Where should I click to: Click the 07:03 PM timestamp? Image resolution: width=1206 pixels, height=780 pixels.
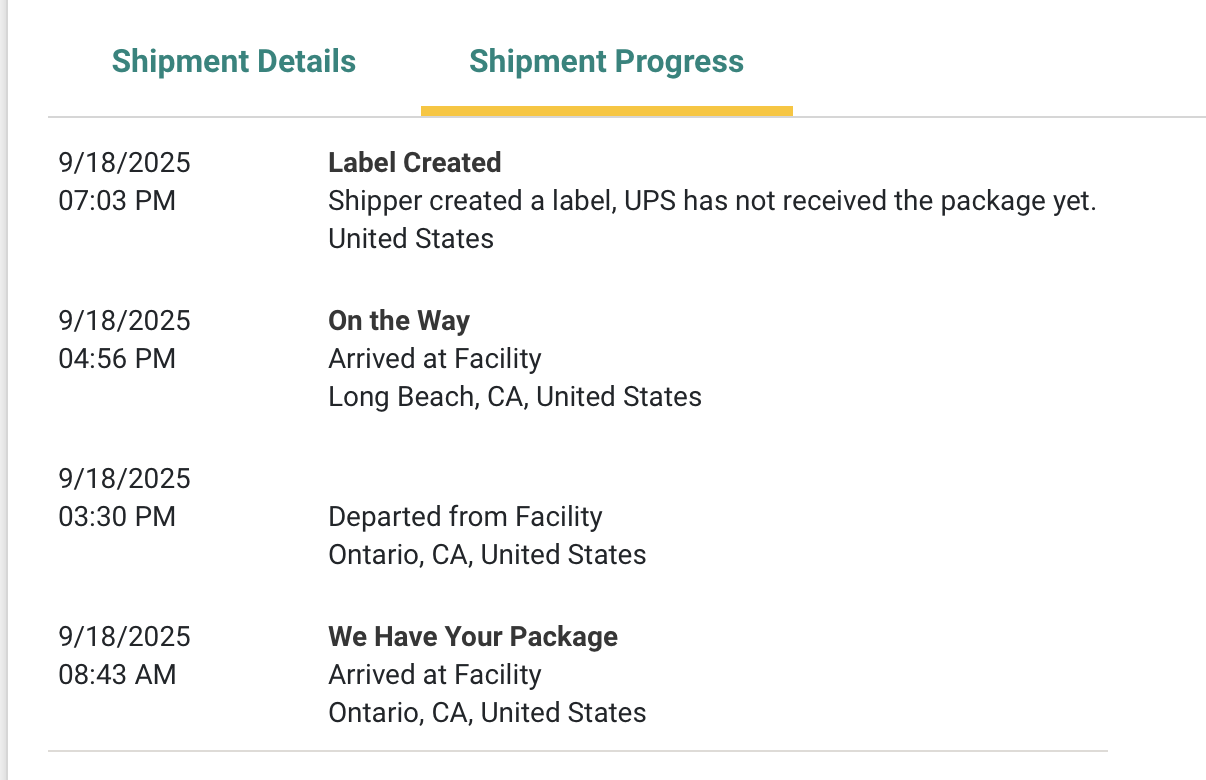(117, 201)
